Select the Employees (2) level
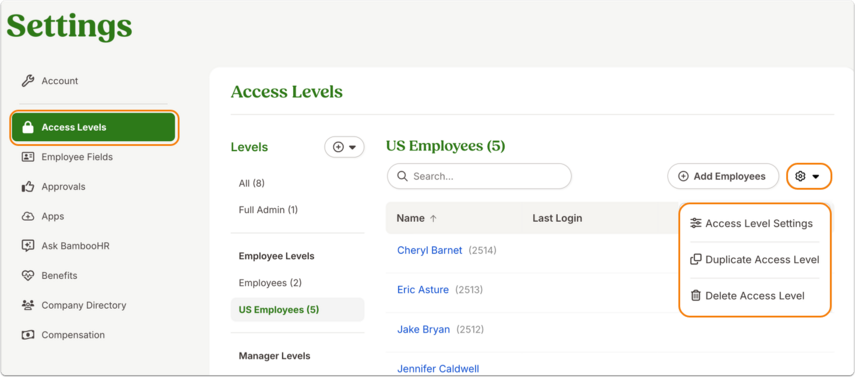This screenshot has height=377, width=855. coord(270,283)
